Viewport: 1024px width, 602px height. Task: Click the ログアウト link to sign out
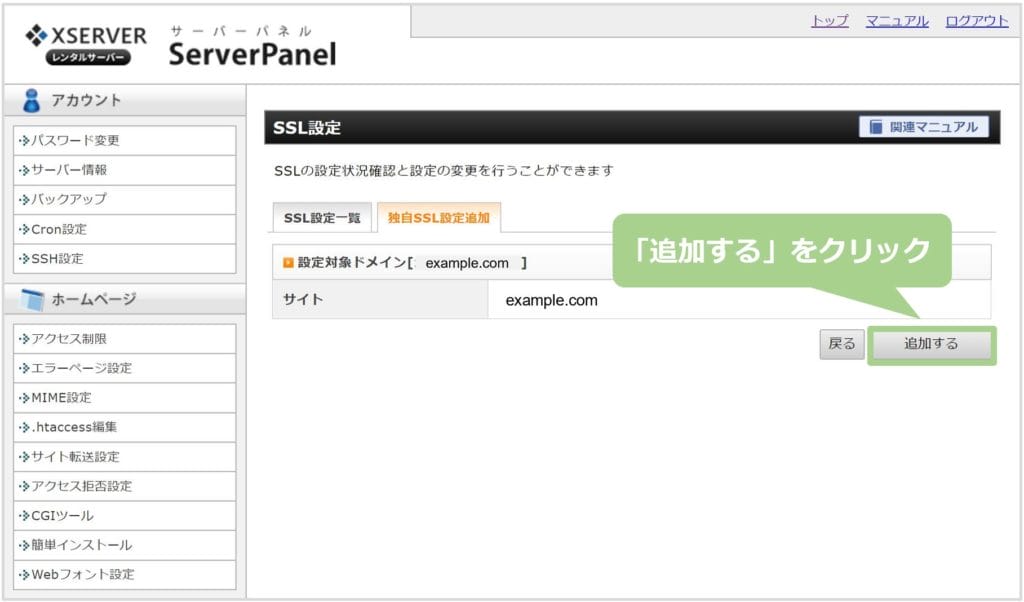coord(977,21)
